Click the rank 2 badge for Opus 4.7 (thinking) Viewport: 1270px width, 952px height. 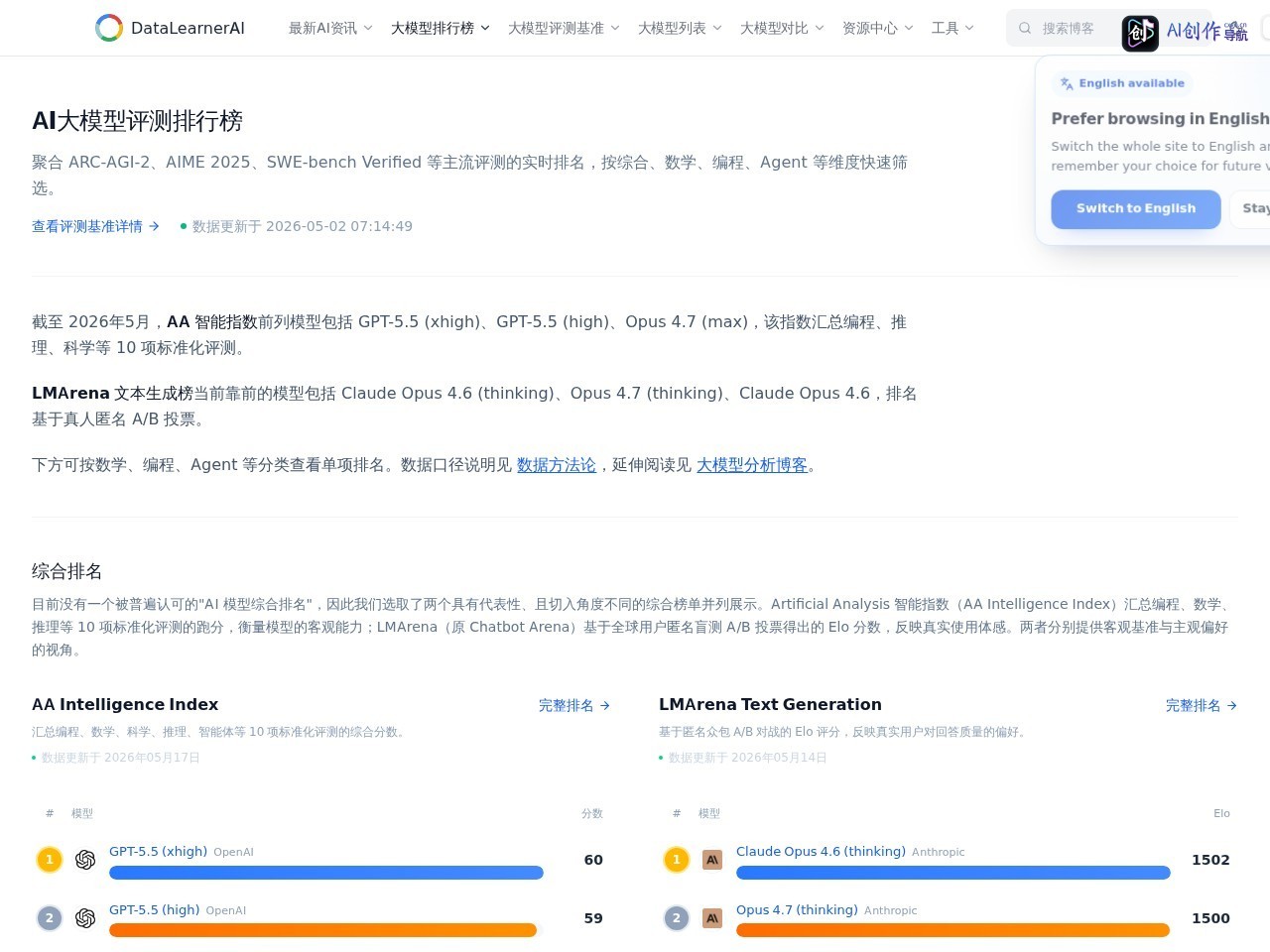(677, 918)
